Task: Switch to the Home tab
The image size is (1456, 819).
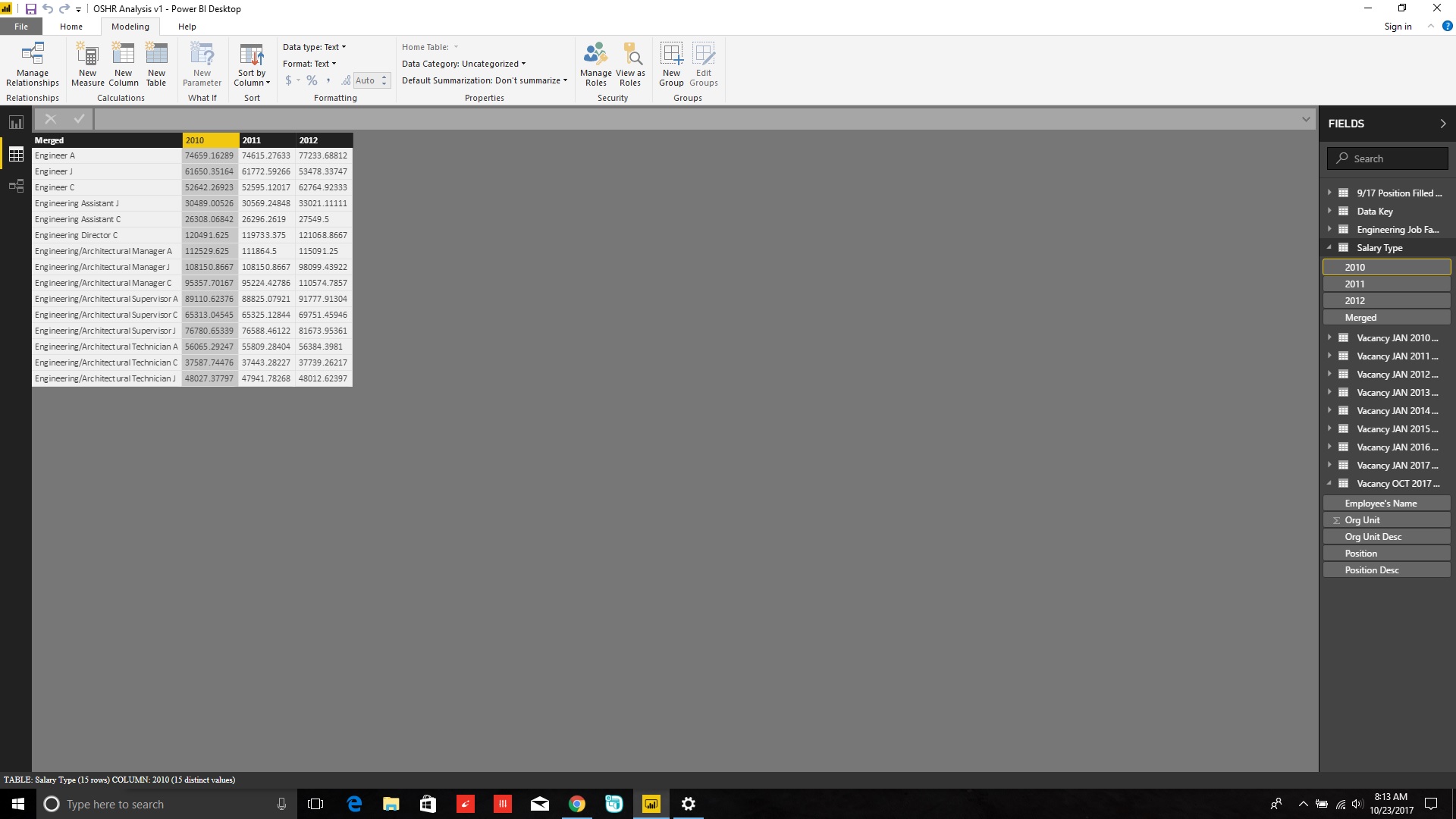Action: pos(71,27)
